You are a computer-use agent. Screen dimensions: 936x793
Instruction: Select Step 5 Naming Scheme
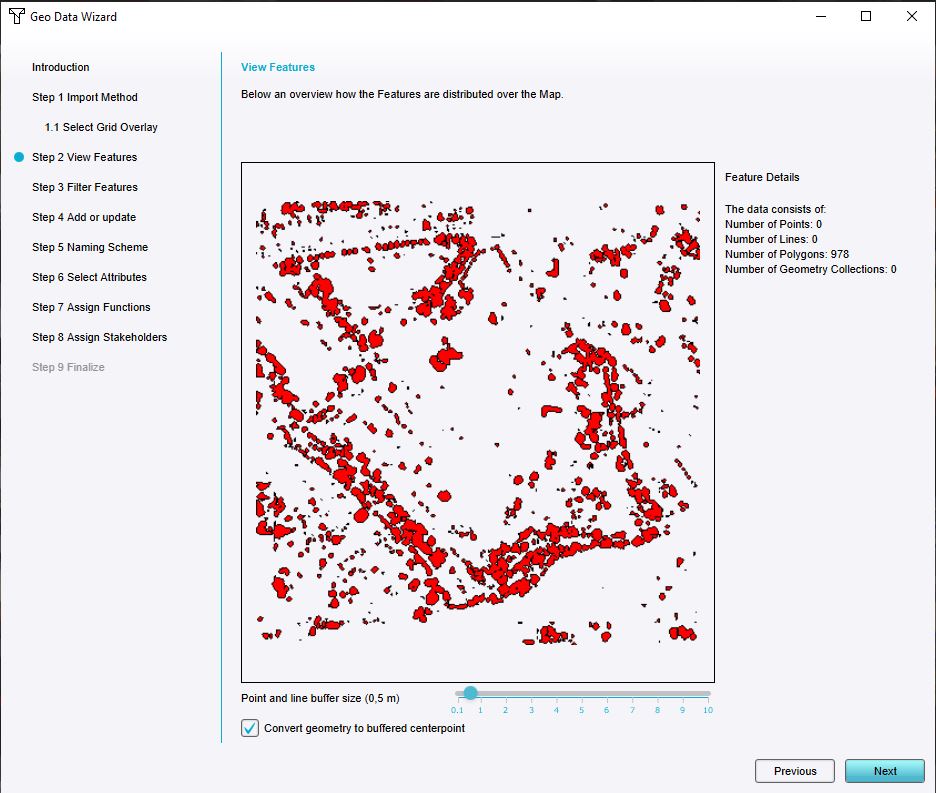coord(90,247)
